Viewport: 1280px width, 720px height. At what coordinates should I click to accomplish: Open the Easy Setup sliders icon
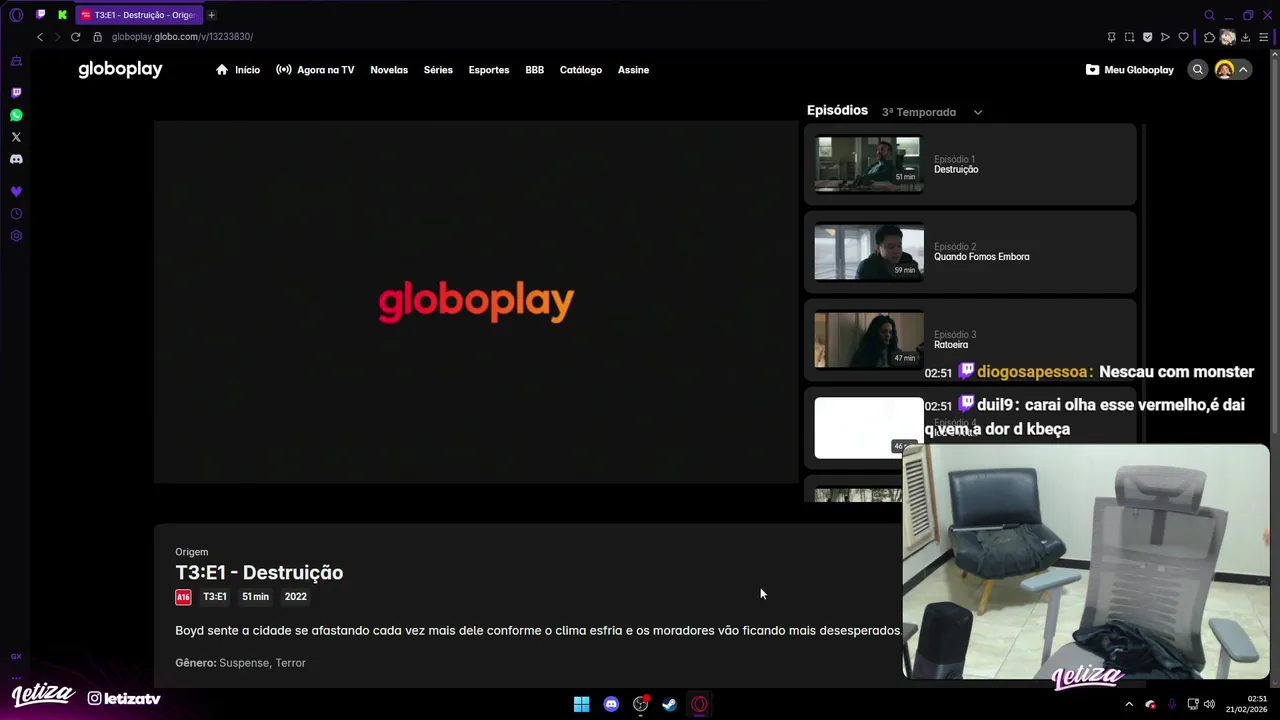(x=1264, y=37)
